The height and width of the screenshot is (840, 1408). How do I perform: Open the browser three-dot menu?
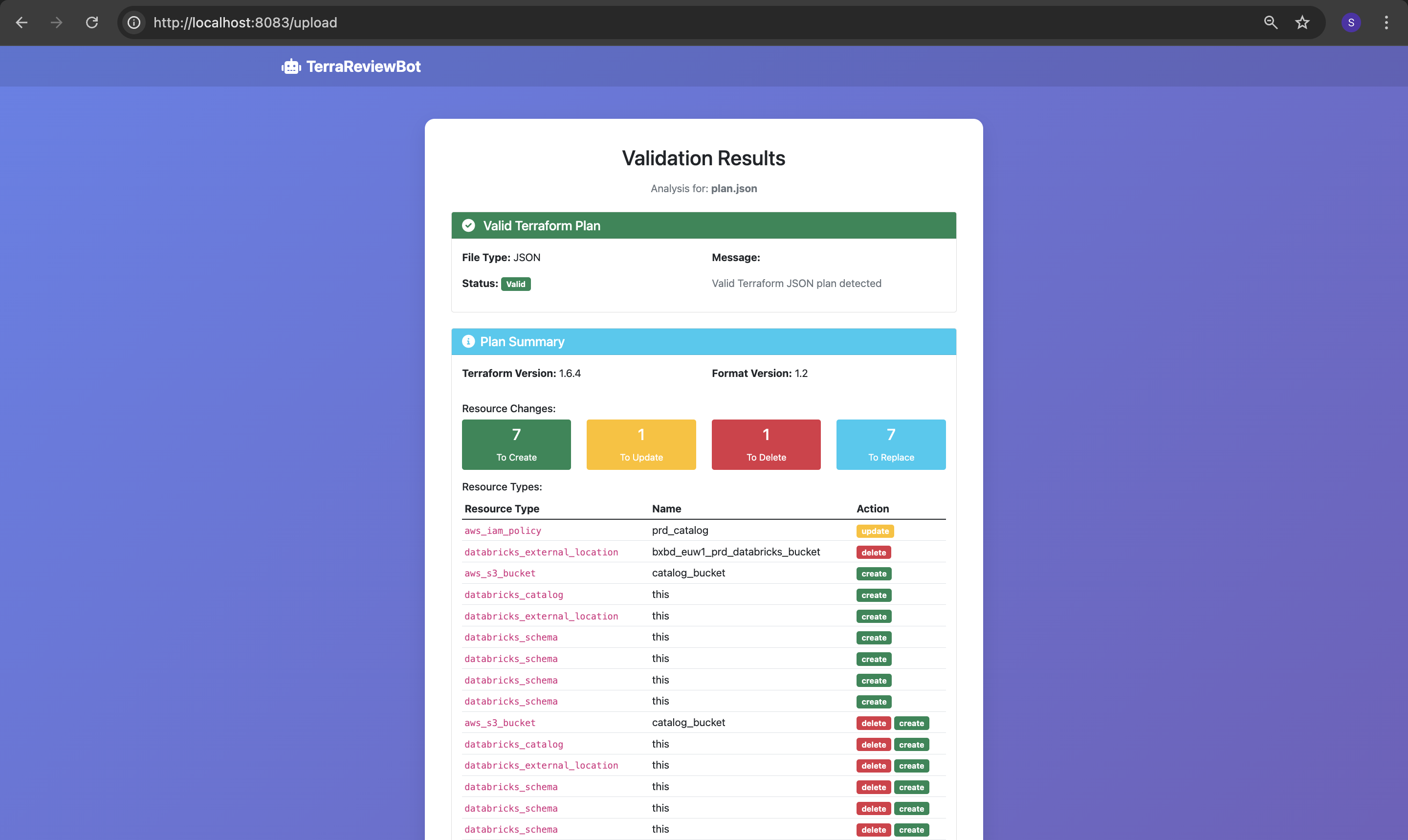pos(1386,22)
